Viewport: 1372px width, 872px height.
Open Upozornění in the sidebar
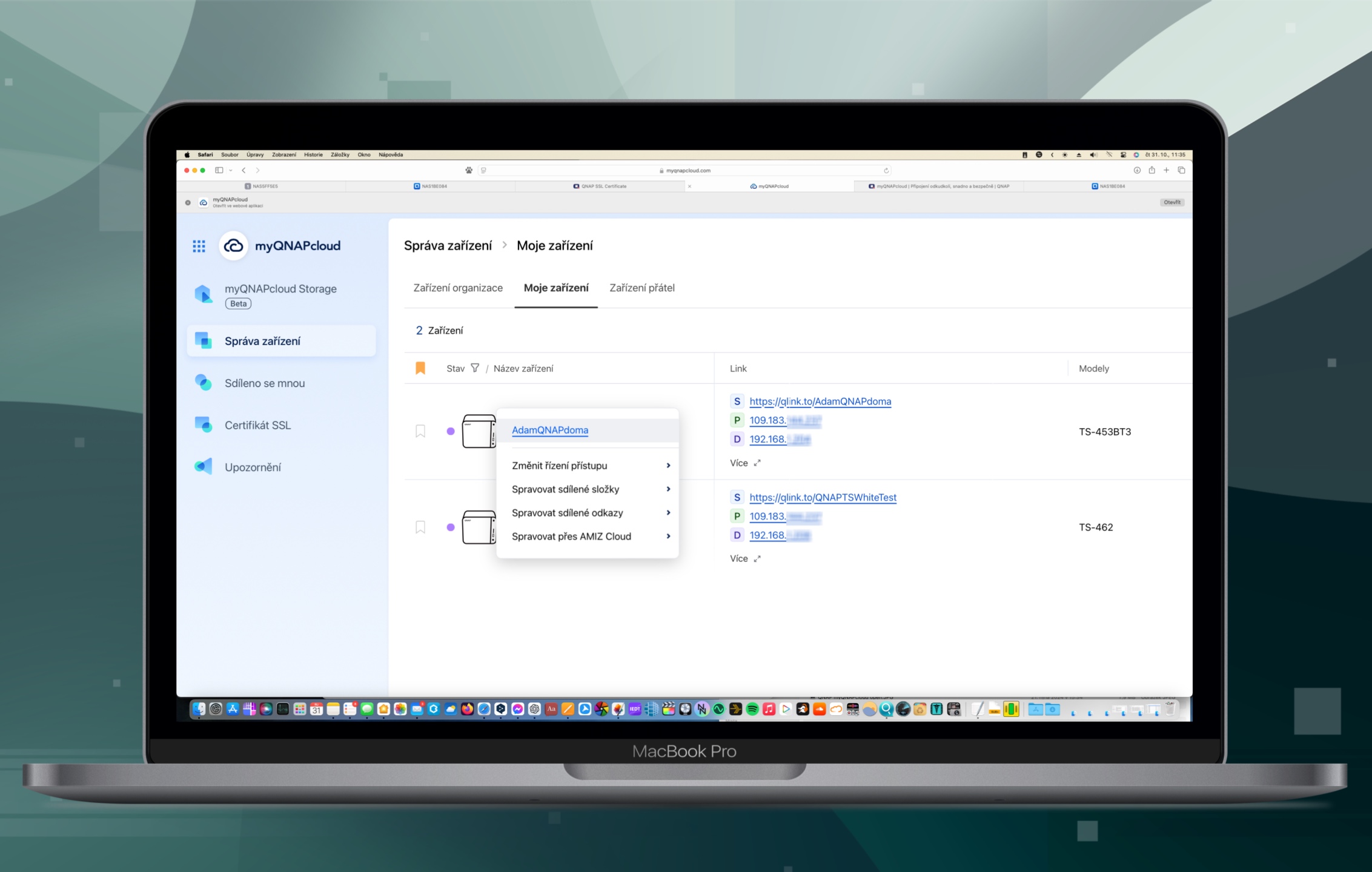click(252, 467)
